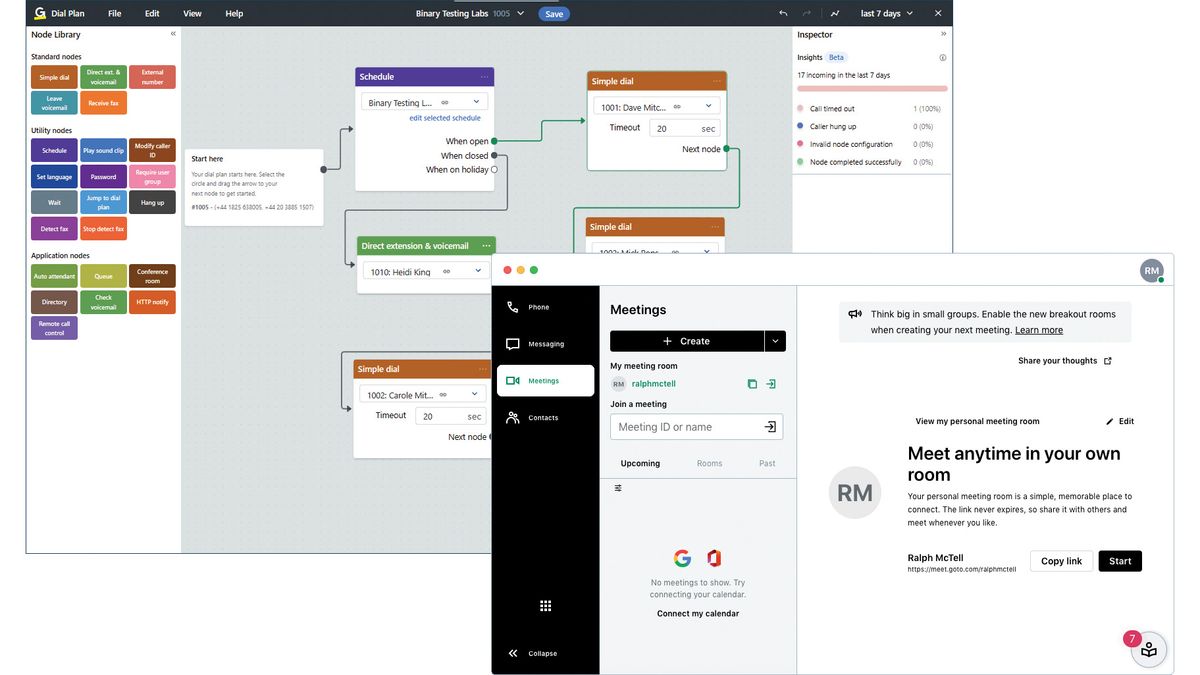
Task: Click link icon beside 1002: Carole Mit
Action: 443,395
